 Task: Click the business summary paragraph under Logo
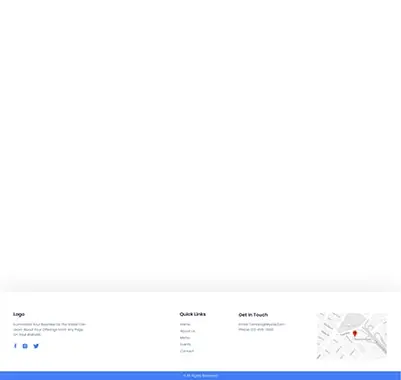click(49, 329)
